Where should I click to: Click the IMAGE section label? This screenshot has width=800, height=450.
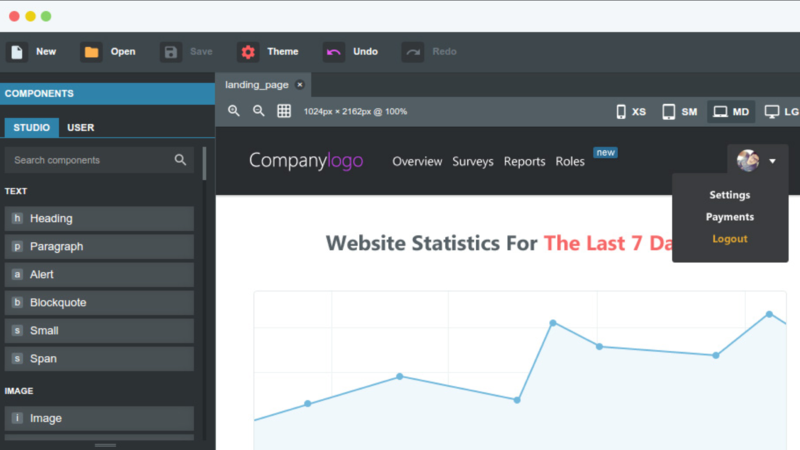[x=19, y=391]
